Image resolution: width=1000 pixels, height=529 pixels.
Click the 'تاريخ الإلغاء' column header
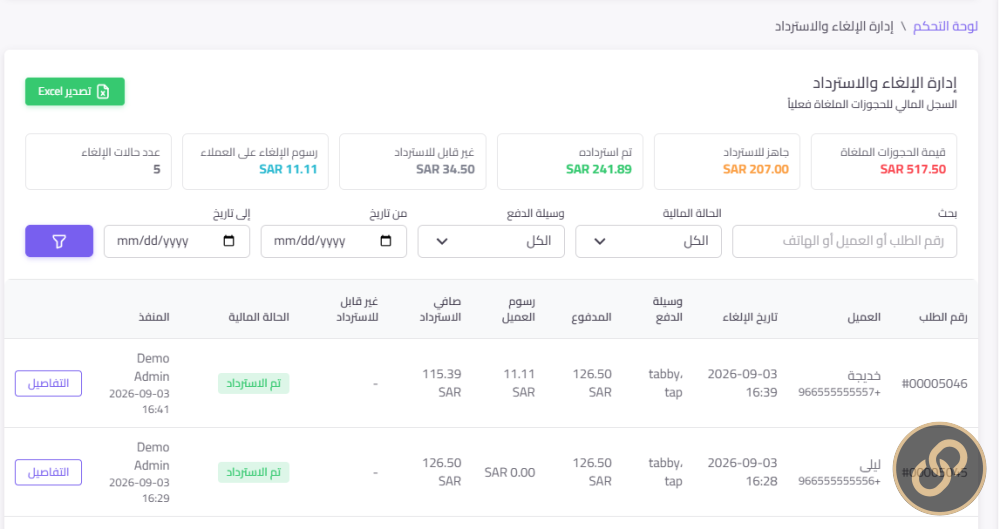(x=750, y=317)
